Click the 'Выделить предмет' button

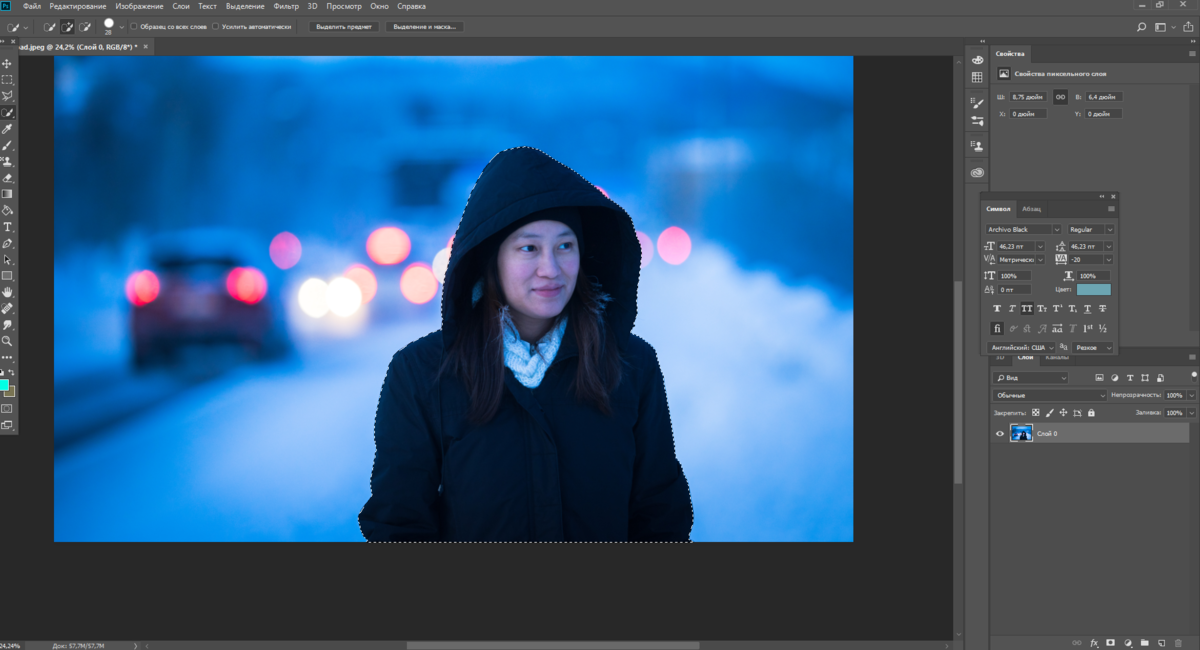343,27
